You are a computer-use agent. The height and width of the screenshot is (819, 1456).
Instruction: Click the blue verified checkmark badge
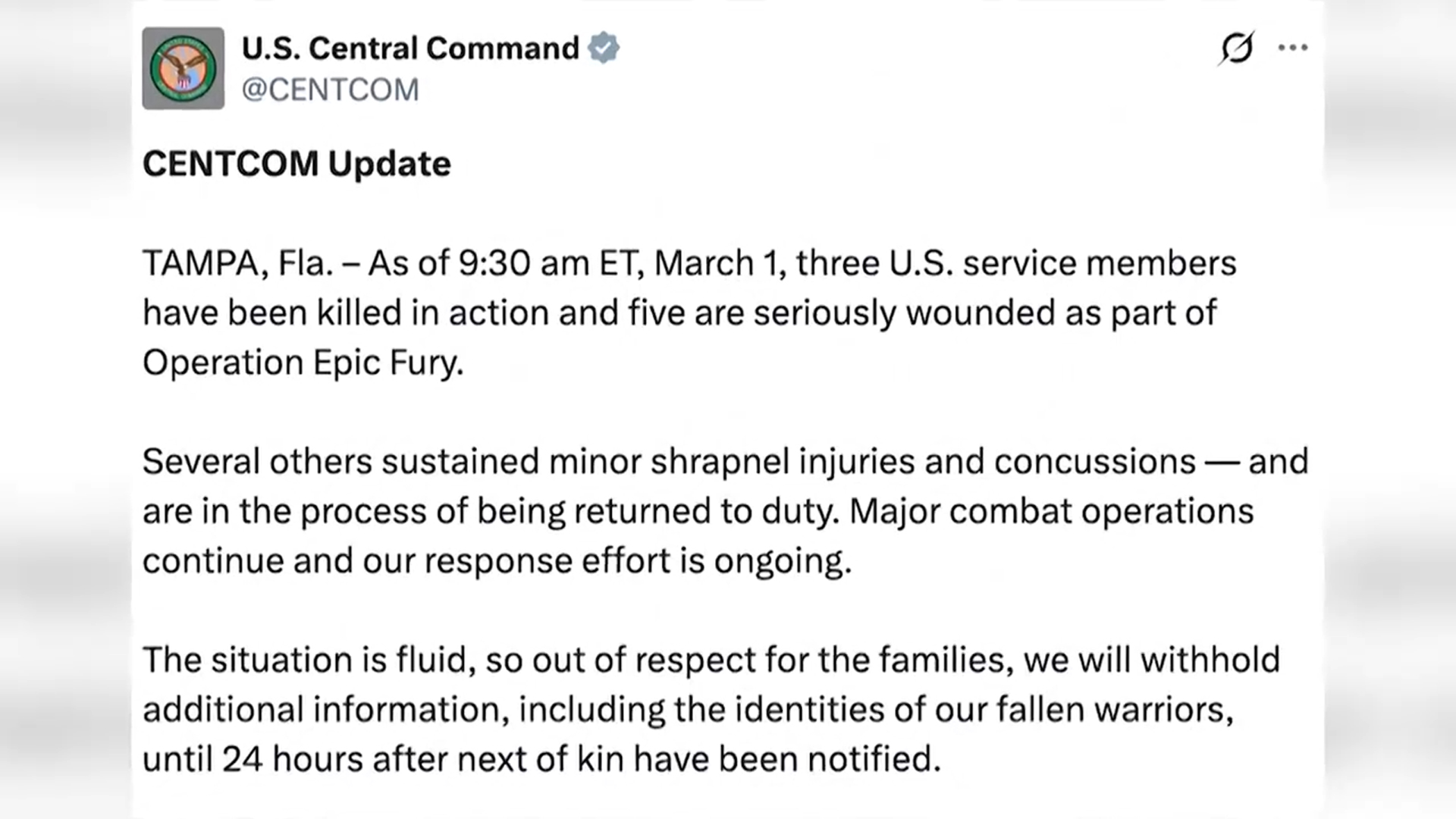[x=604, y=48]
